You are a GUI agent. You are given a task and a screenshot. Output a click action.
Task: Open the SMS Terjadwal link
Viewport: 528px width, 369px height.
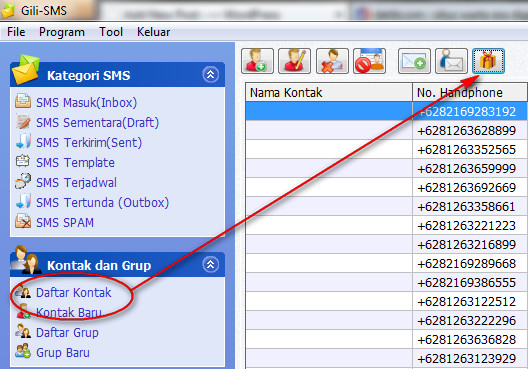point(76,182)
